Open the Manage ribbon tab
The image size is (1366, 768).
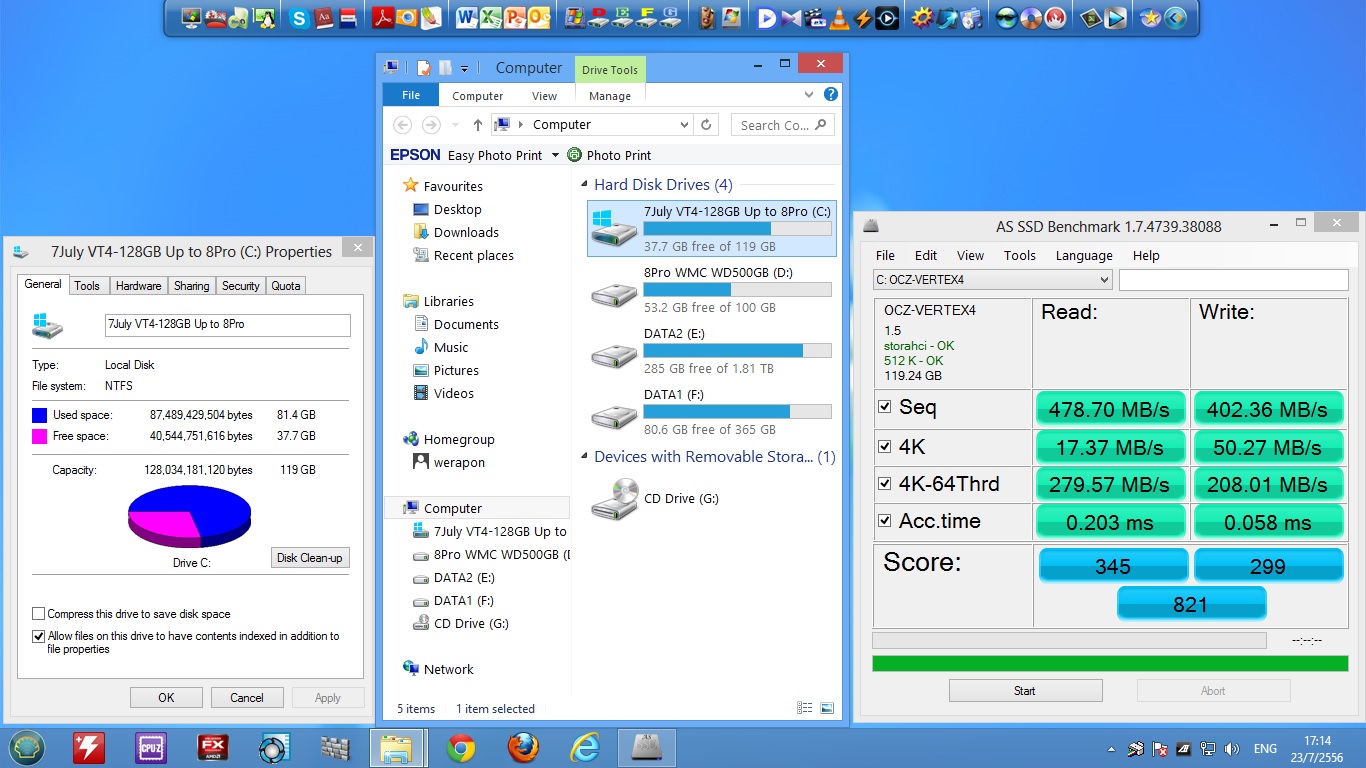point(610,96)
